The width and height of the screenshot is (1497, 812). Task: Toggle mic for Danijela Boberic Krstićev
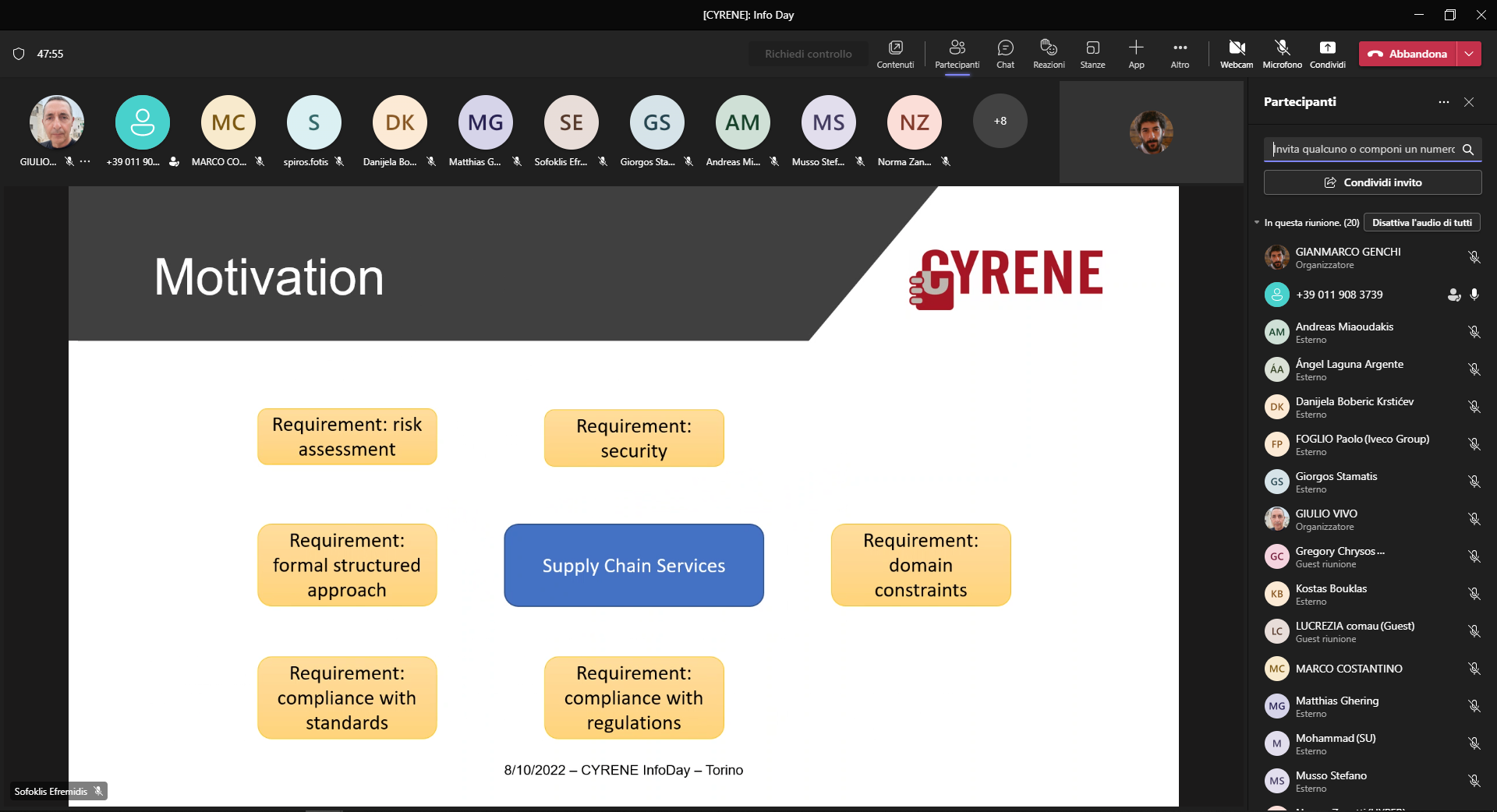(x=1474, y=407)
